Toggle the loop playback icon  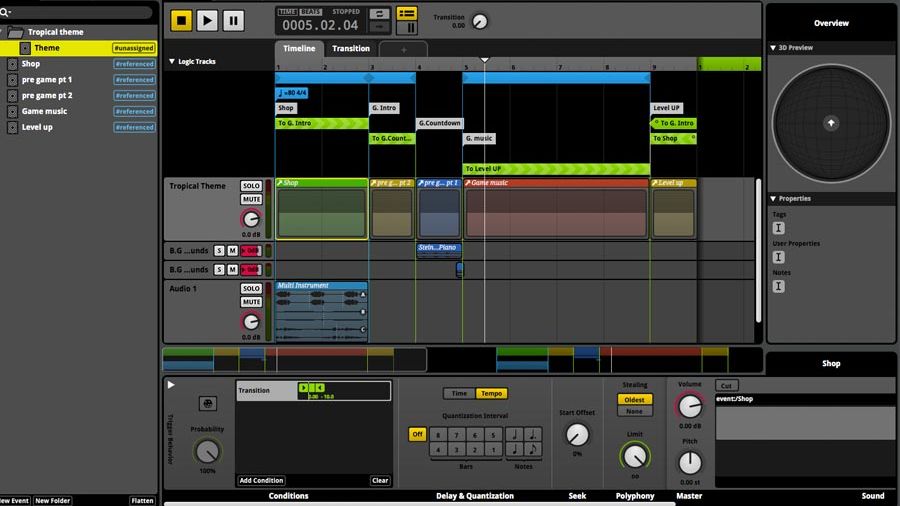click(379, 14)
